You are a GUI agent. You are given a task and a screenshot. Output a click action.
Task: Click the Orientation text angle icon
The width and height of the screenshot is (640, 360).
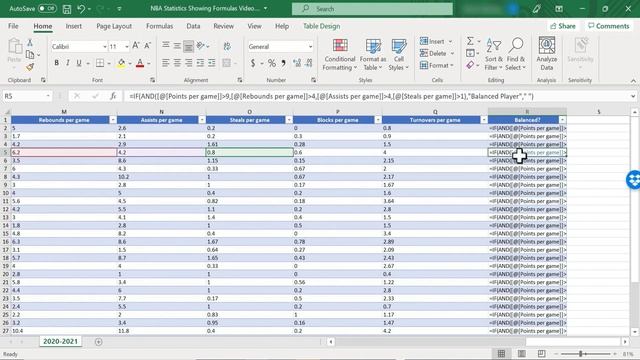(200, 46)
